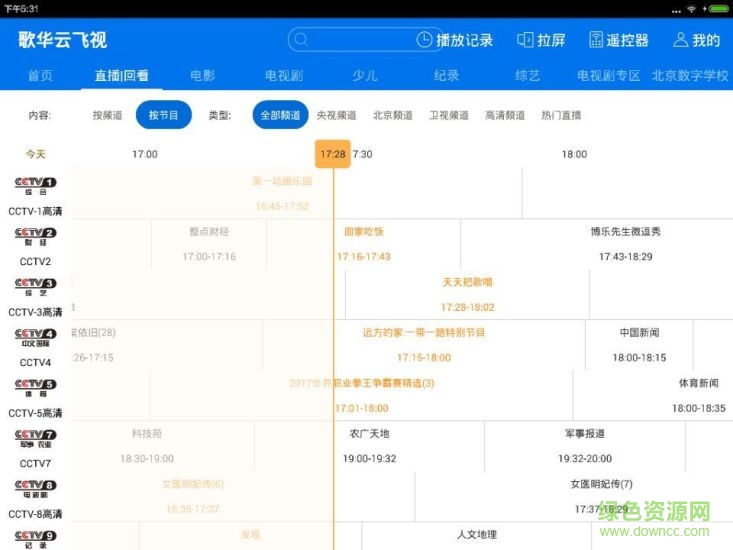733x550 pixels.
Task: Select the 按节目 content option
Action: coord(164,115)
